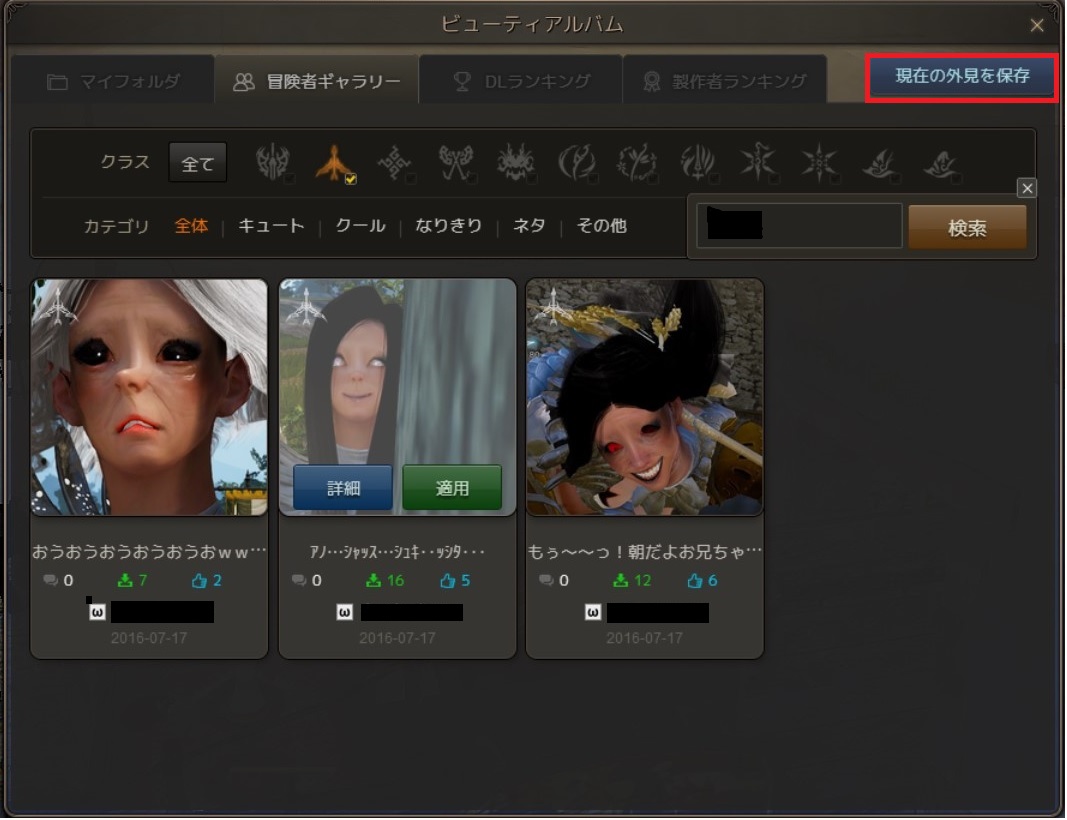Screen dimensions: 1067x820
Task: Click date 2016-07-17 under おうおうおう card
Action: [x=149, y=638]
